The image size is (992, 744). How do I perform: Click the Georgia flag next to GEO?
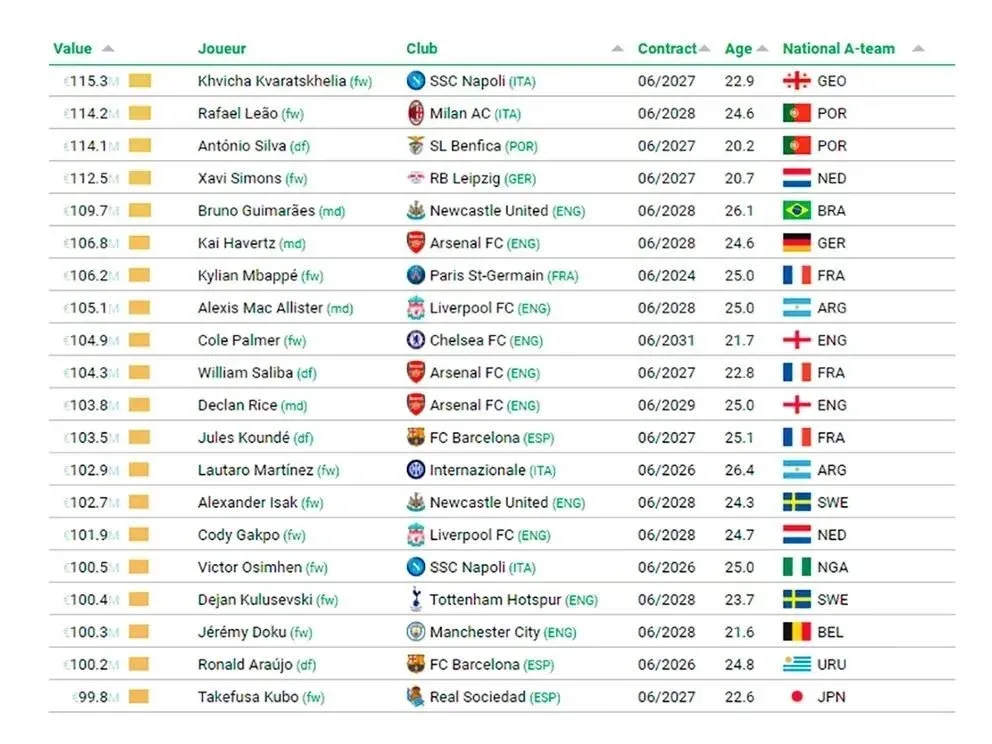tap(796, 81)
